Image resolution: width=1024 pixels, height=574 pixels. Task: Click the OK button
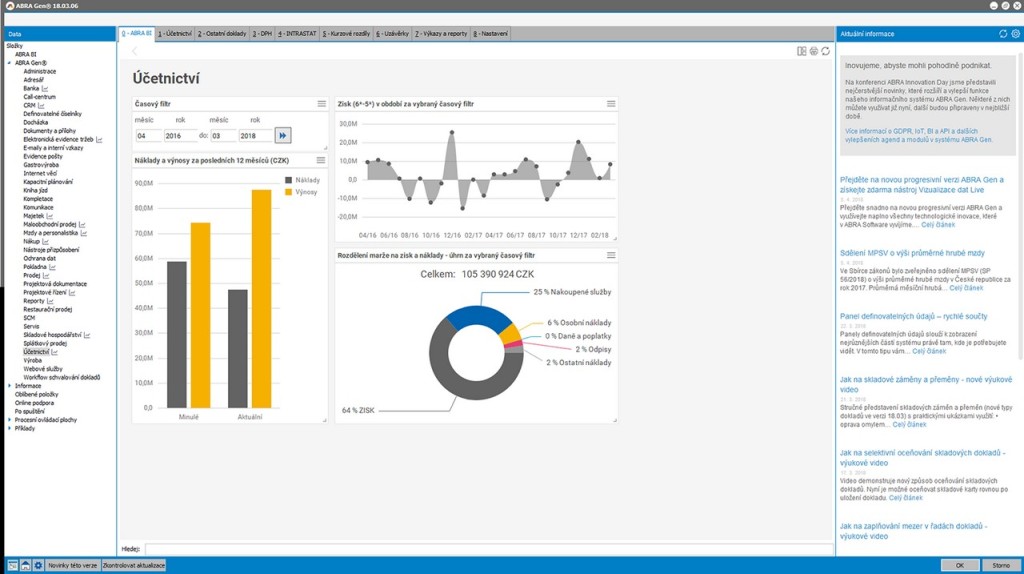959,565
